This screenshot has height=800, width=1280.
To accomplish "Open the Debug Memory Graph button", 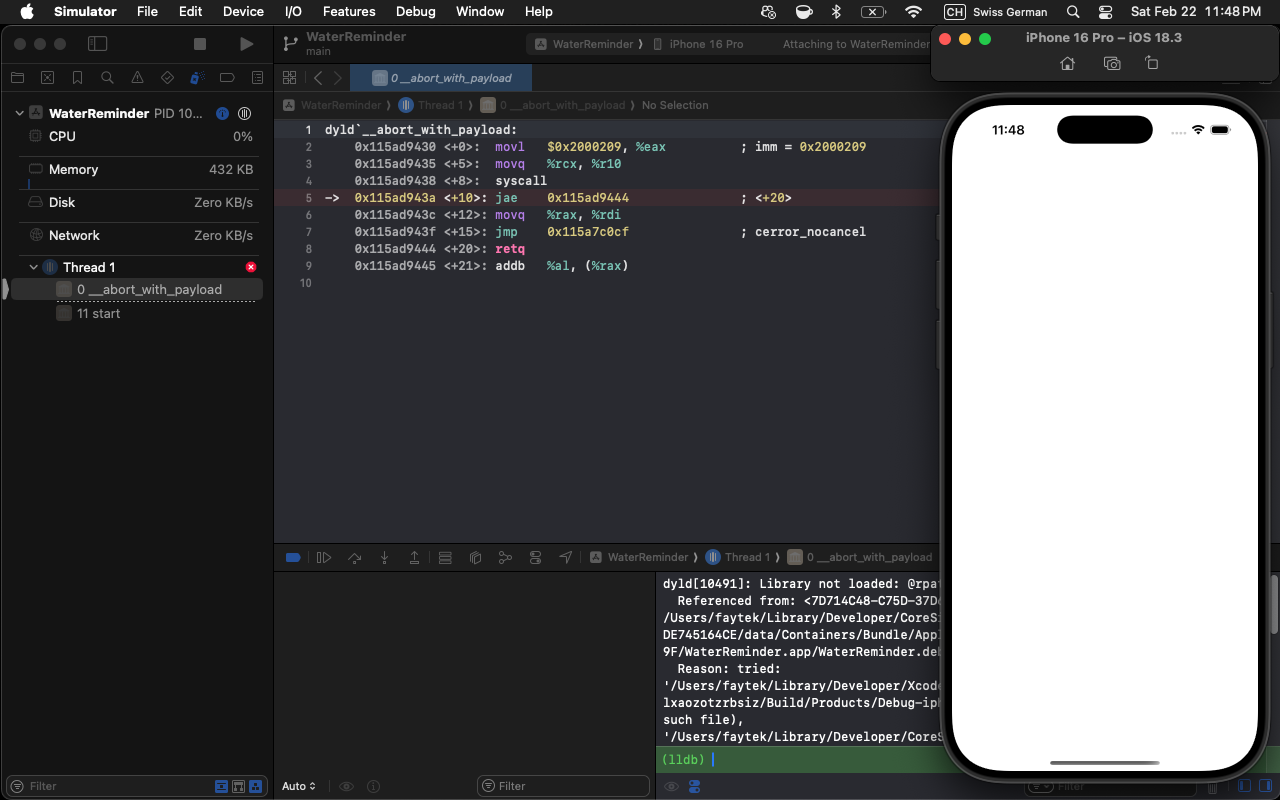I will 505,557.
